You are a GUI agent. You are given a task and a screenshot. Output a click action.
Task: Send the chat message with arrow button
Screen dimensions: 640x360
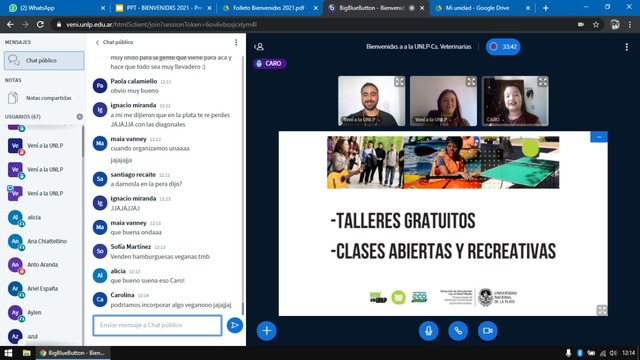[x=235, y=325]
